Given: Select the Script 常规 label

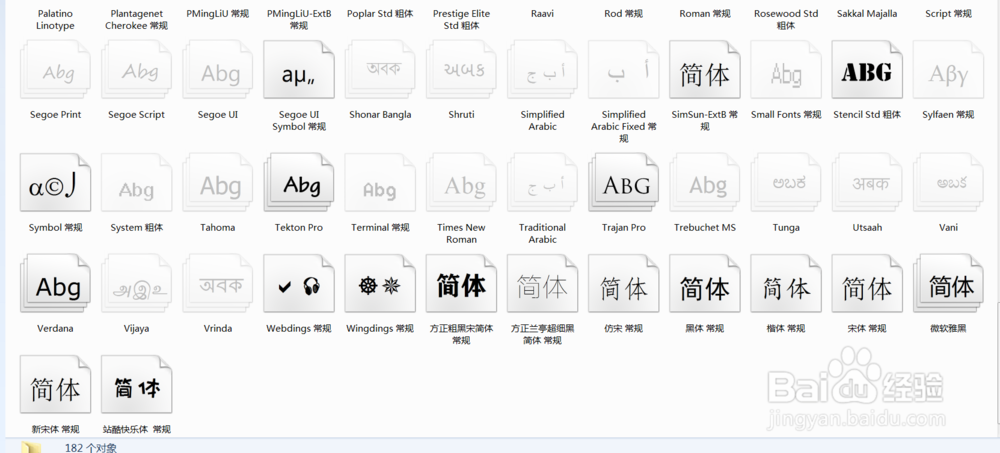Looking at the screenshot, I should [948, 13].
